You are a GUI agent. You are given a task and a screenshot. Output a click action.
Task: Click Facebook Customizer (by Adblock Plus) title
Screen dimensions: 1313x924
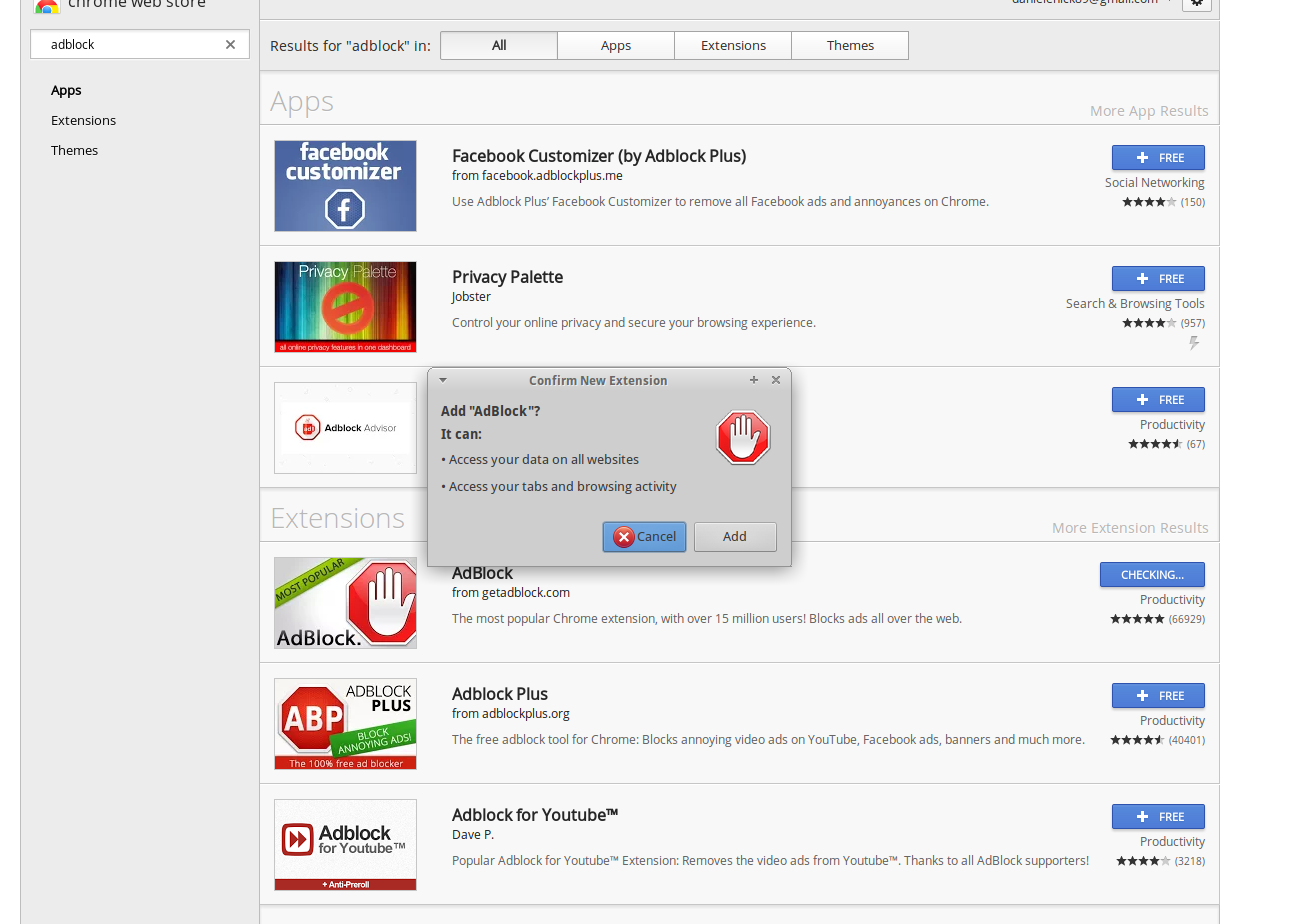[599, 156]
